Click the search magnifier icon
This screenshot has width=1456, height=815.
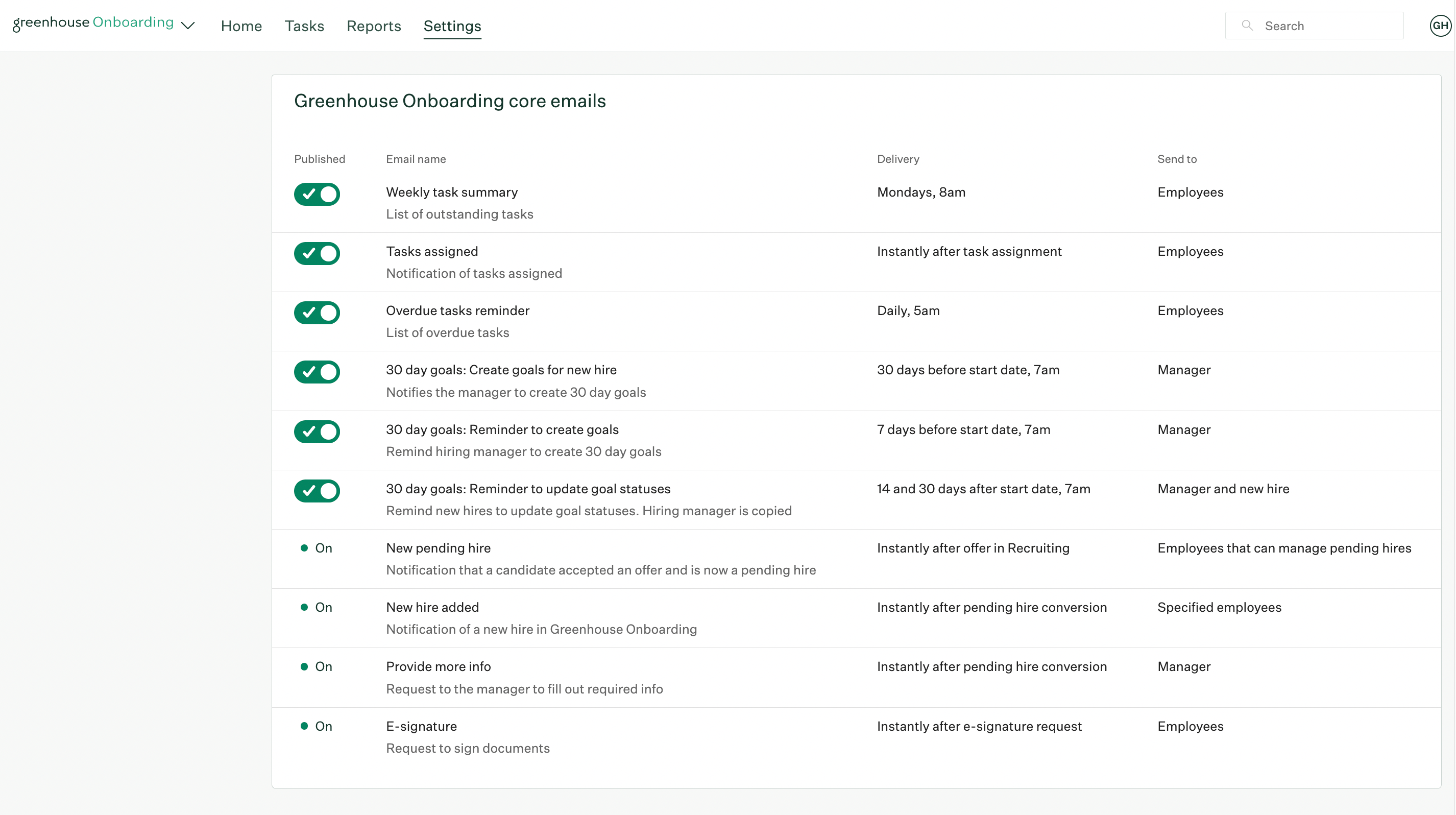(x=1247, y=26)
